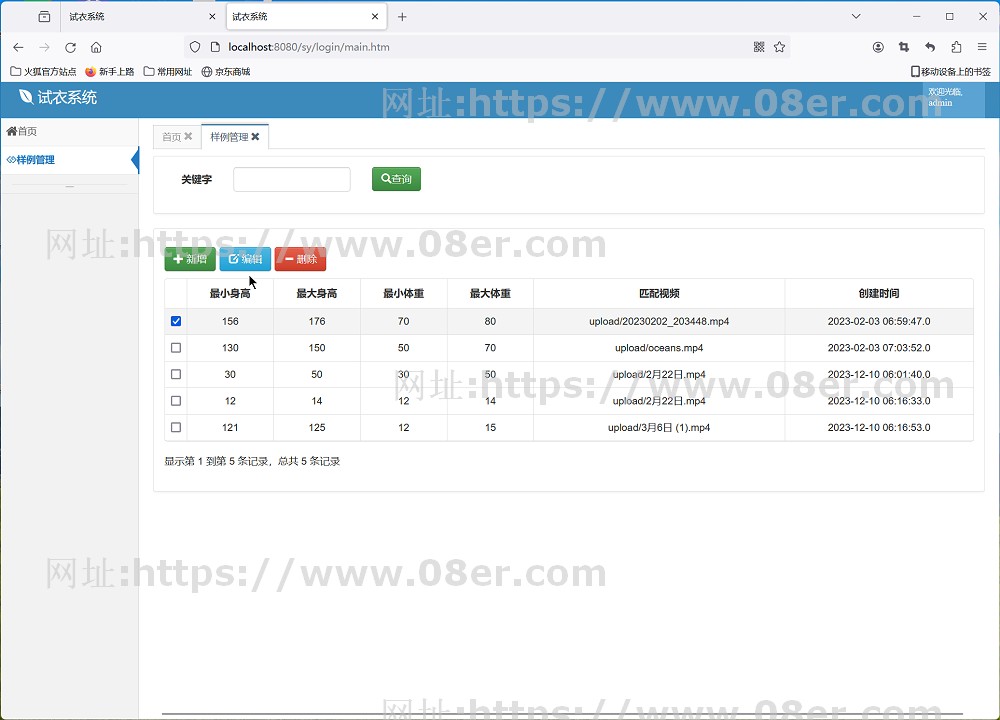Click the green 查询 button
This screenshot has width=1000, height=720.
(396, 179)
